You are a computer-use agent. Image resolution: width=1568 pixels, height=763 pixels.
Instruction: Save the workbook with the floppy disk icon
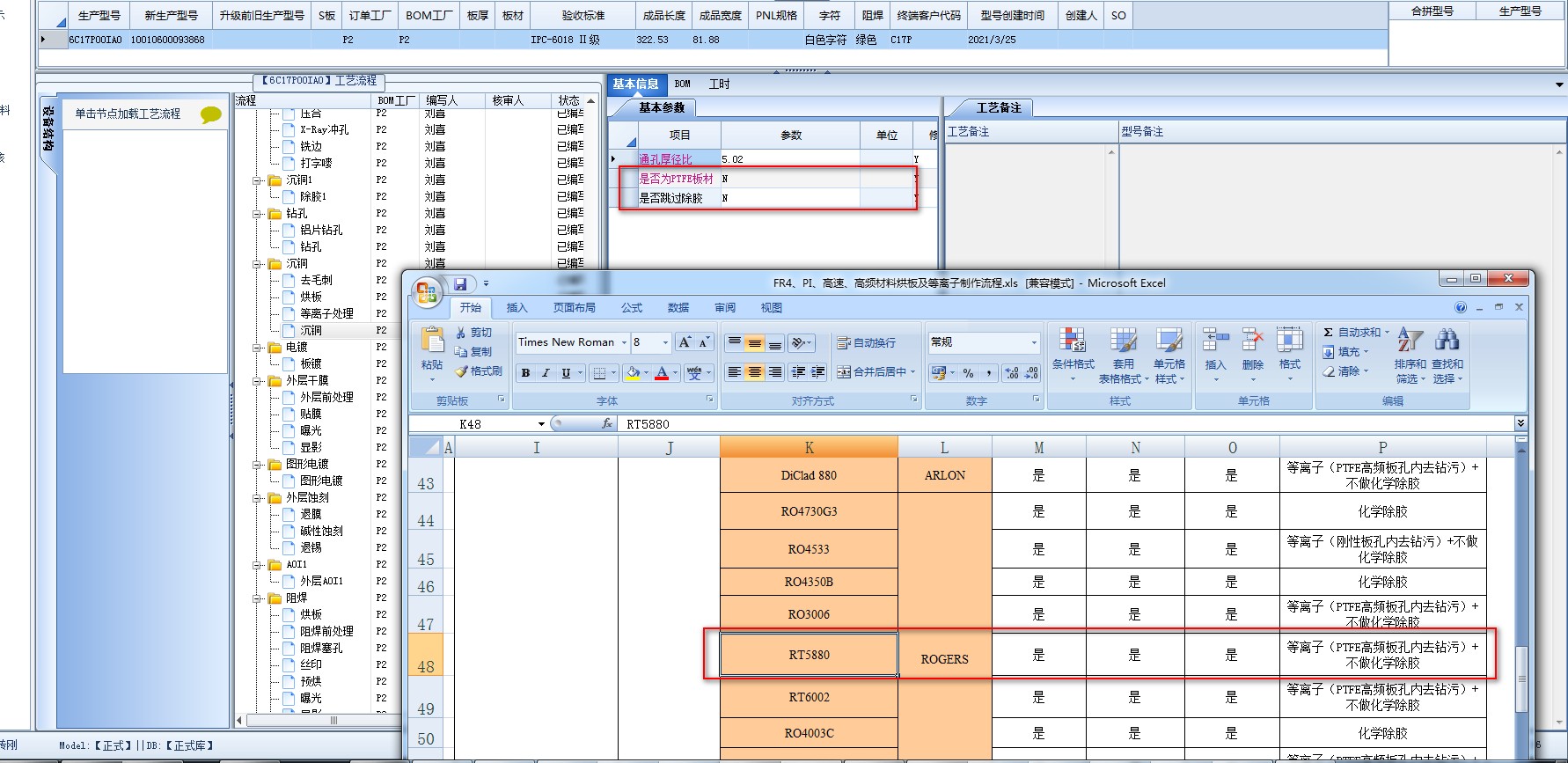460,284
